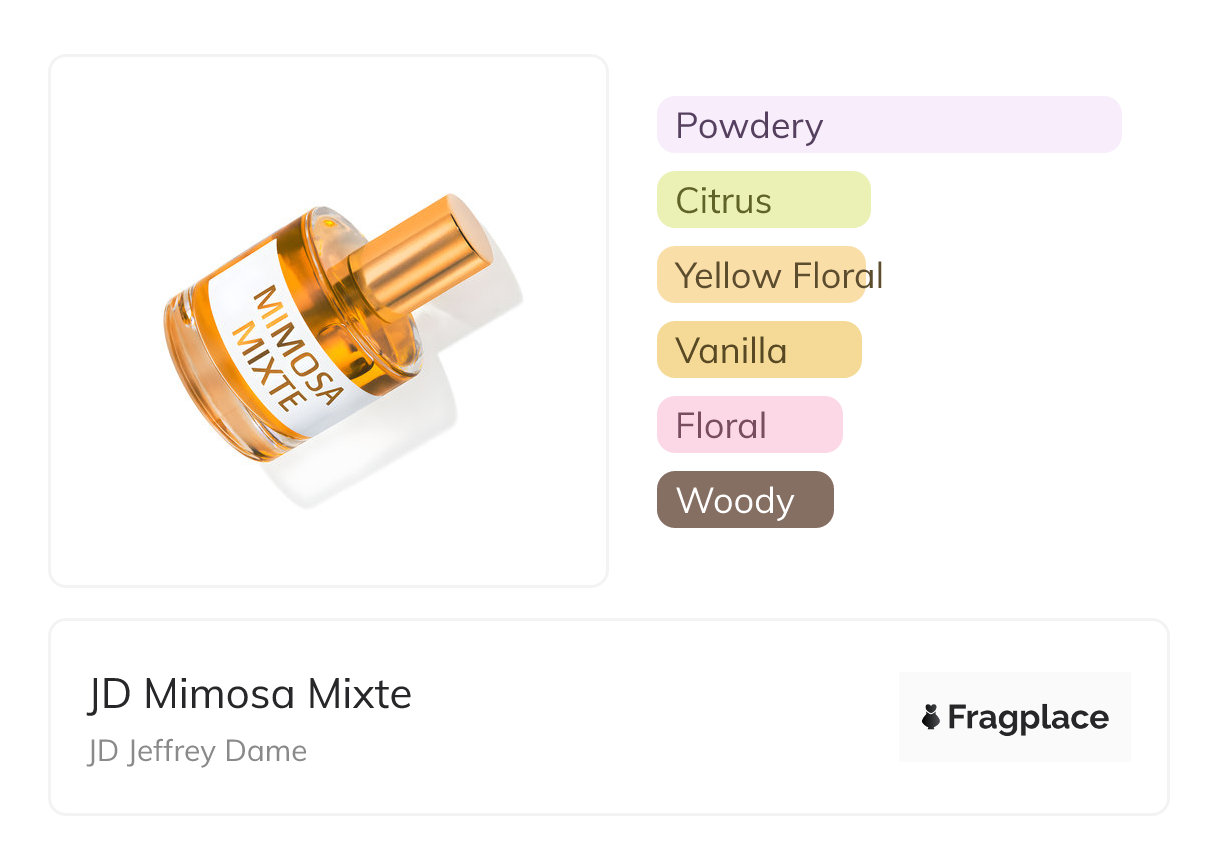1218x864 pixels.
Task: Click the Yellow Floral accord bar
Action: coord(761,275)
